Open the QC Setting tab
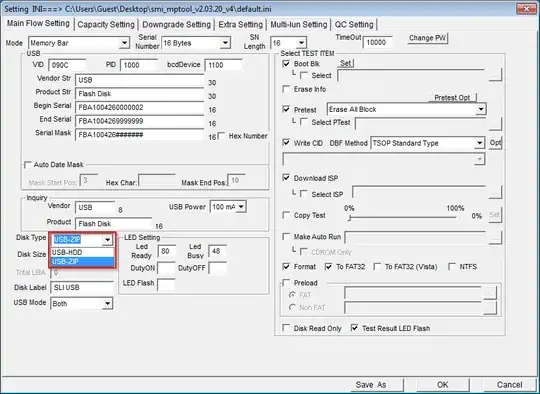The width and height of the screenshot is (540, 394). [354, 24]
